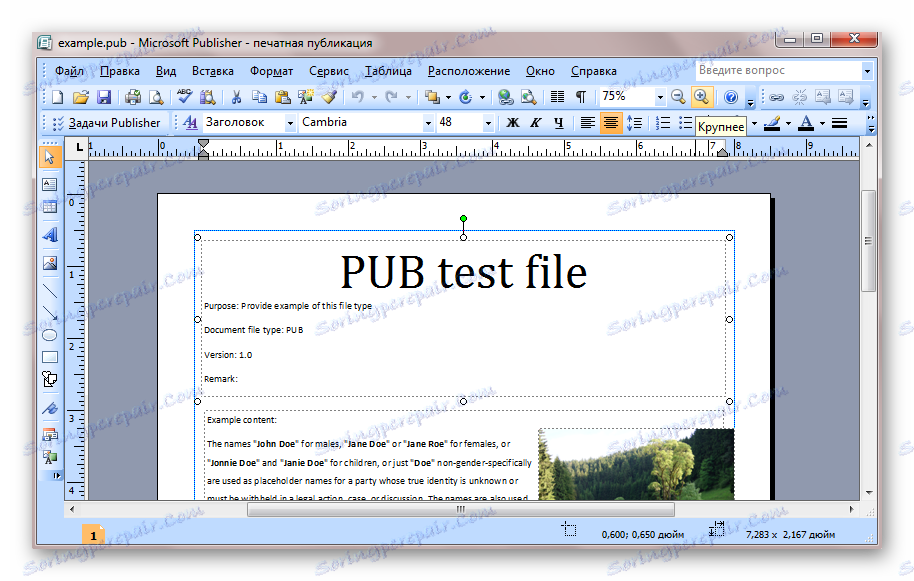Screen dimensions: 914x581
Task: Toggle special characters (¶) display
Action: point(581,97)
